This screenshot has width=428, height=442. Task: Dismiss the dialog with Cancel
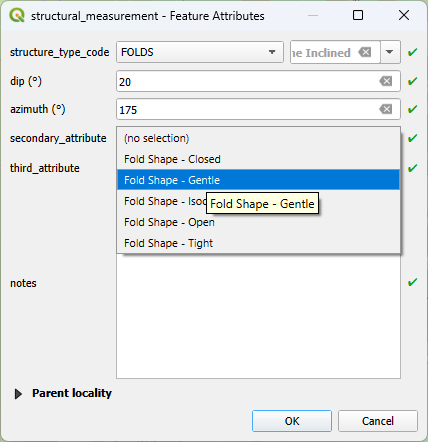coord(378,421)
